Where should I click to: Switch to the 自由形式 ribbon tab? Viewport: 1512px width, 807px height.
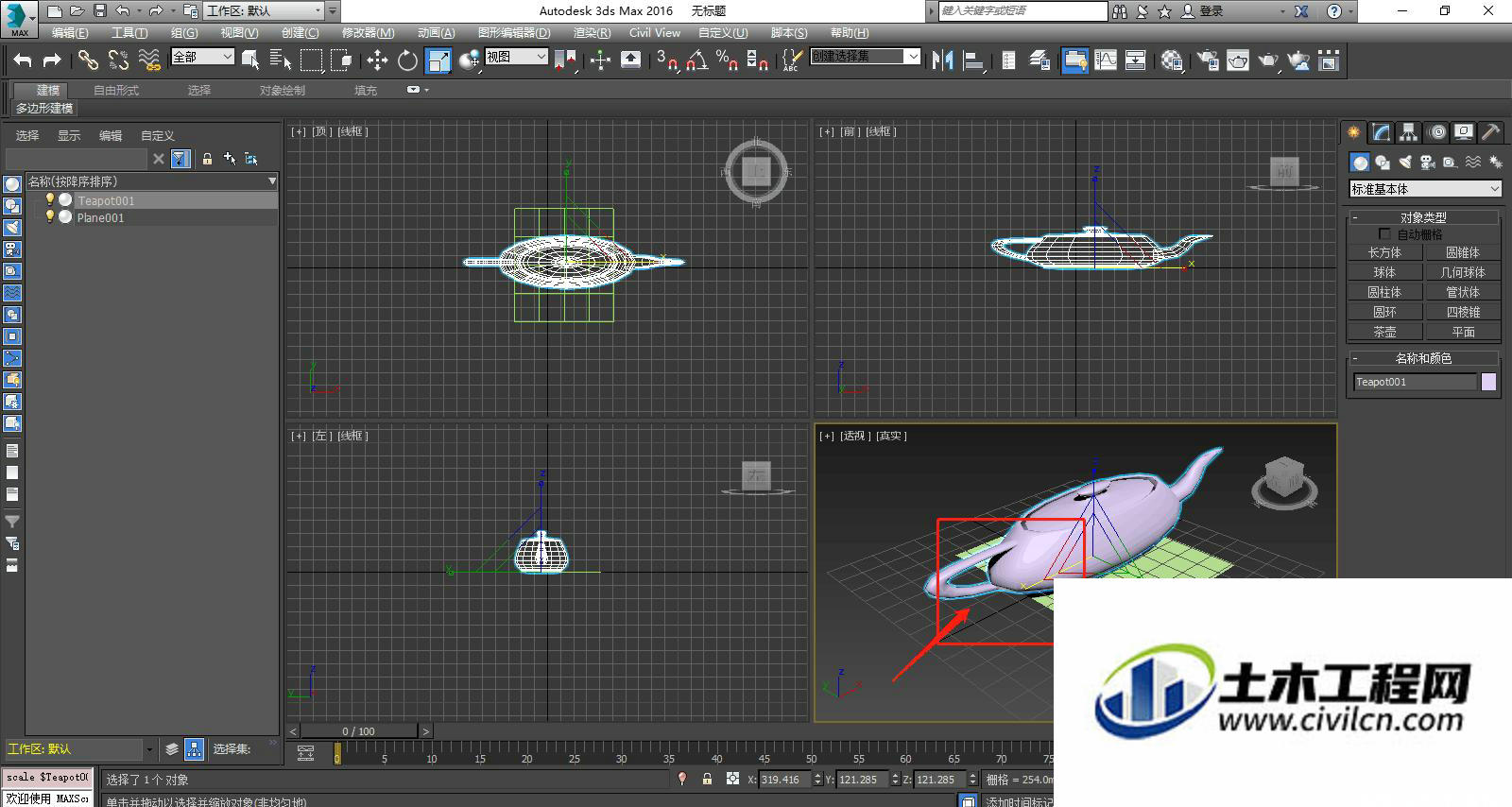(116, 90)
